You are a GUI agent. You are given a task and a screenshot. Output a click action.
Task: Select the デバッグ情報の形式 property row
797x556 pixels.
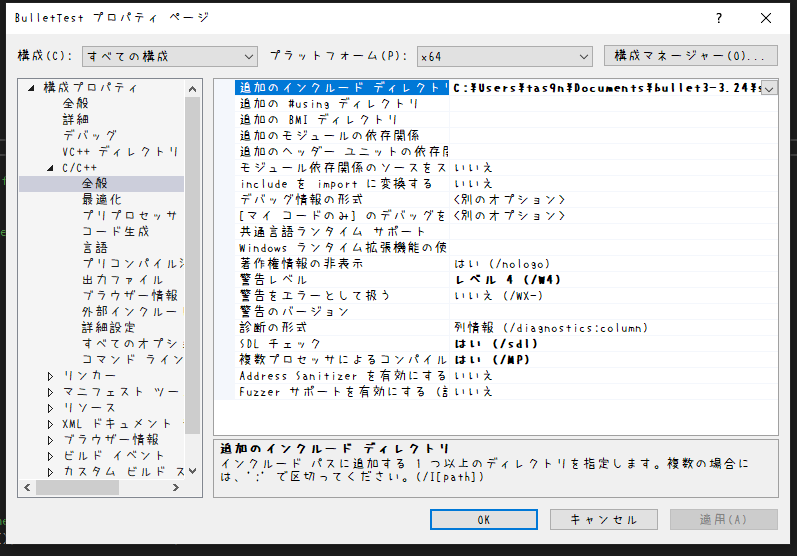coord(506,200)
